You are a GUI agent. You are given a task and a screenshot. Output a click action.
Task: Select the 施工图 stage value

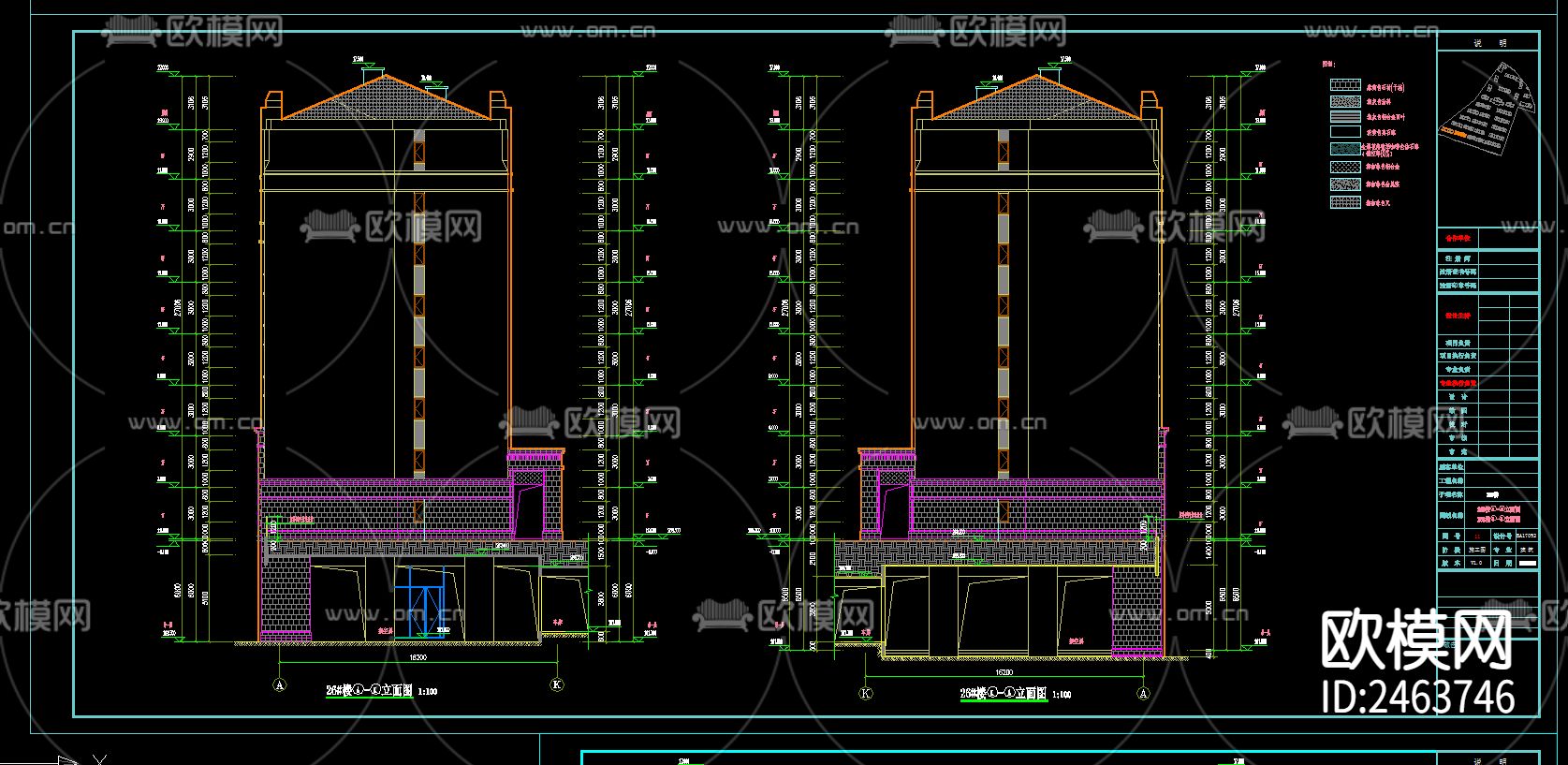pos(1475,551)
